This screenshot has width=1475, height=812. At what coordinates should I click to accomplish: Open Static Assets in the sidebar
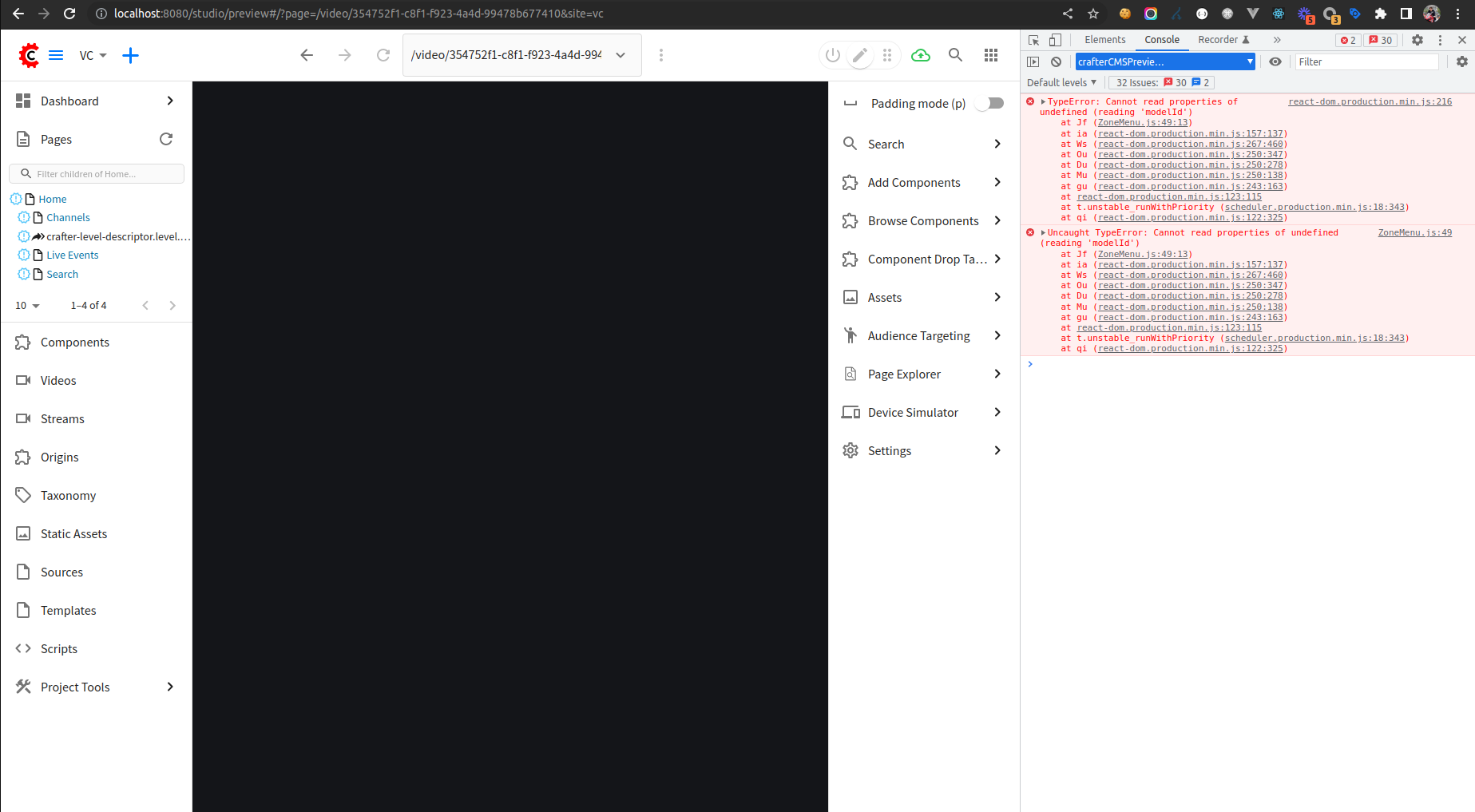pos(73,533)
